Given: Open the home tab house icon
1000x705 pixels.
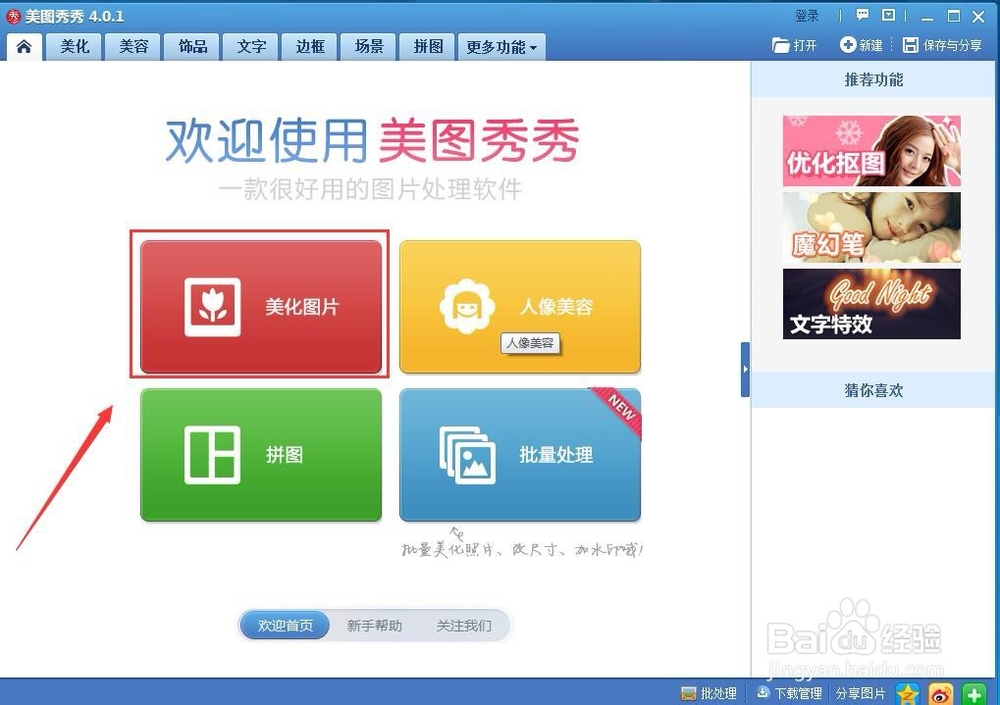Looking at the screenshot, I should [24, 45].
